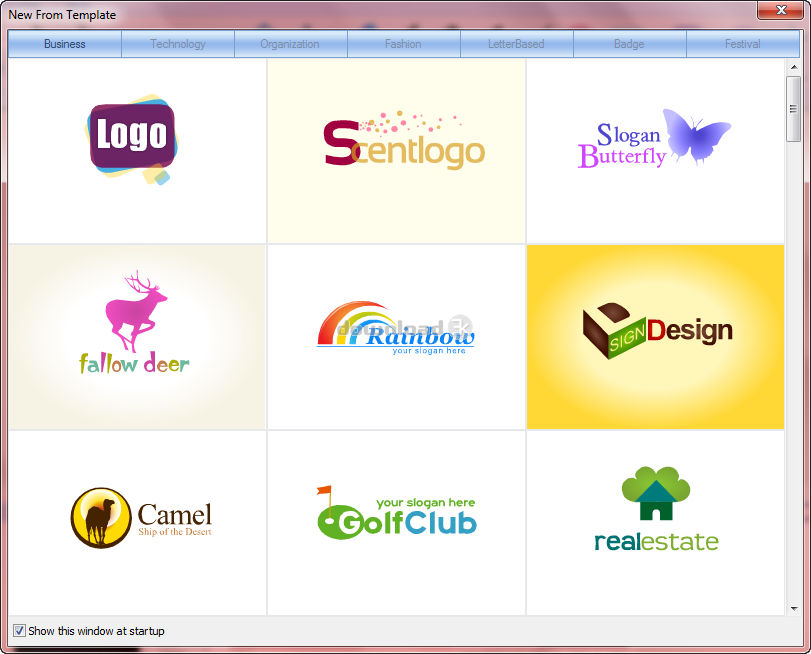Browse the Badge template category
The image size is (811, 654).
tap(630, 44)
